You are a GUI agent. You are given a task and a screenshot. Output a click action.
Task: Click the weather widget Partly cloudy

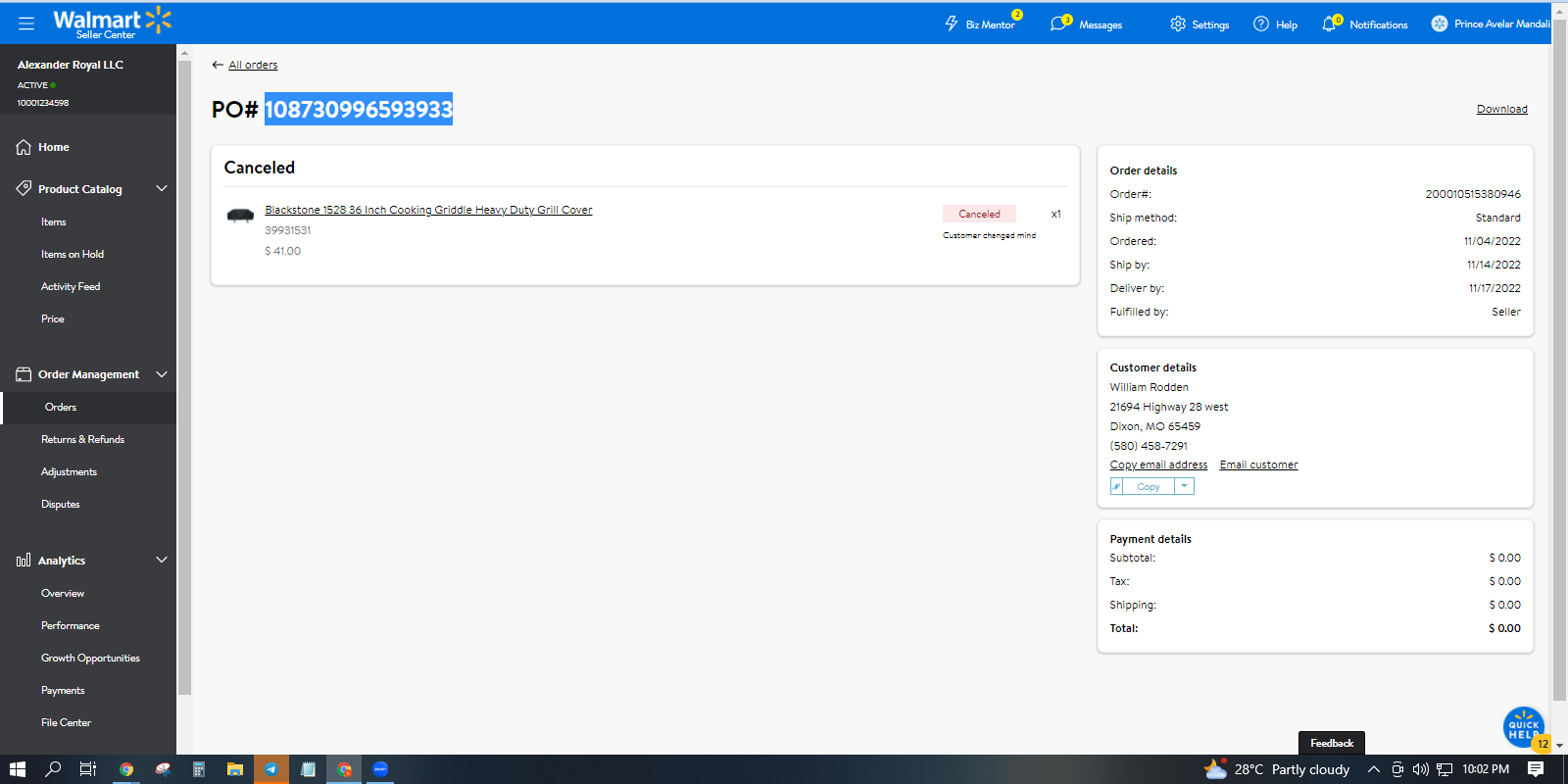pyautogui.click(x=1277, y=769)
